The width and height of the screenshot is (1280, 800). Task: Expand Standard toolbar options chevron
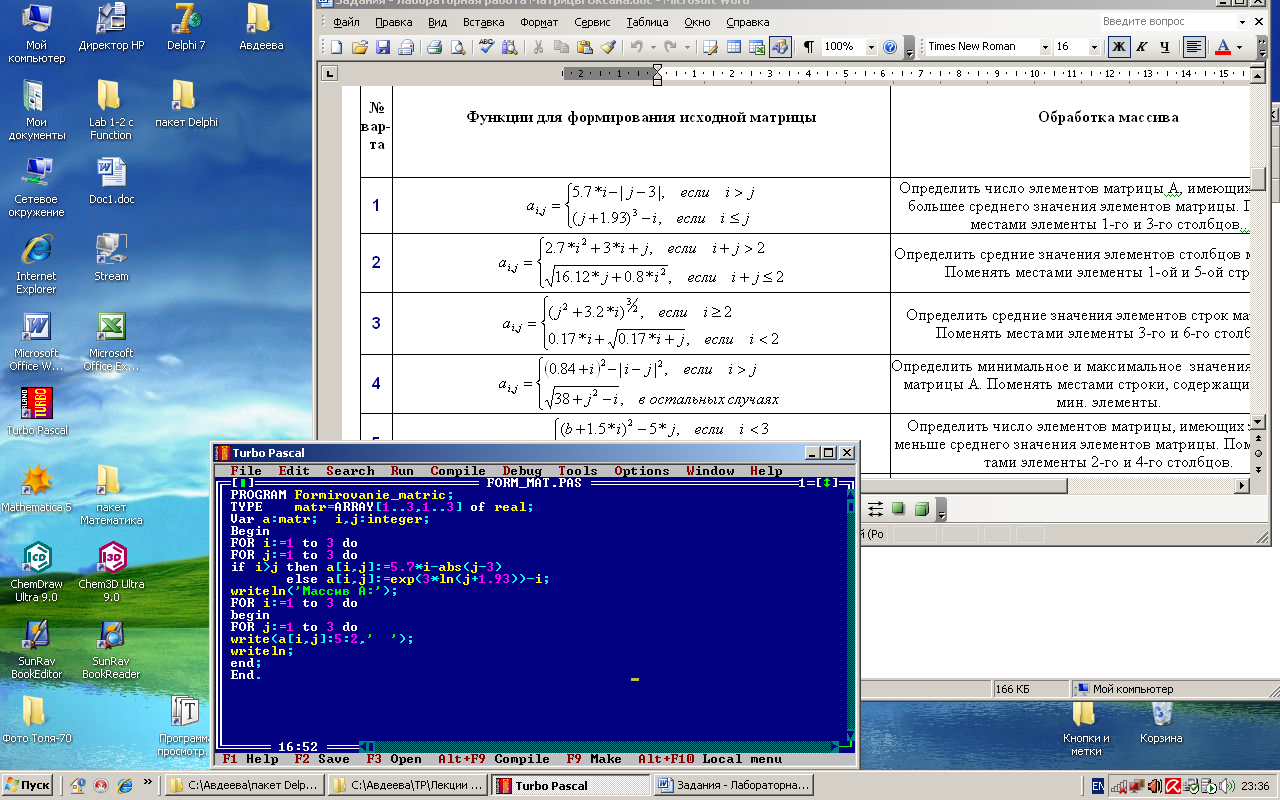pos(909,47)
